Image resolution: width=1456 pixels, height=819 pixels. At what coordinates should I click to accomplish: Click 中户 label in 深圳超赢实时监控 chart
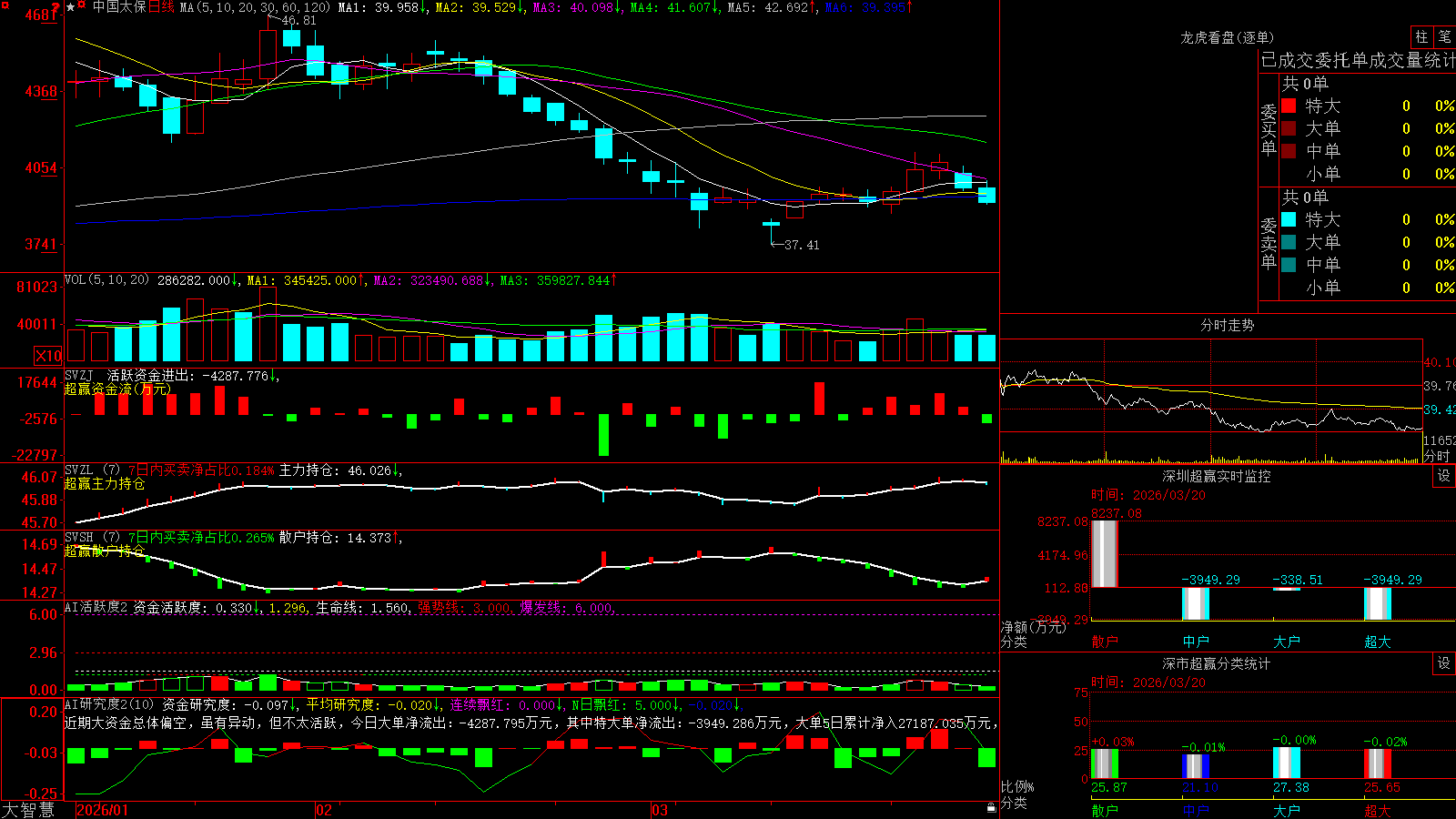[1196, 642]
